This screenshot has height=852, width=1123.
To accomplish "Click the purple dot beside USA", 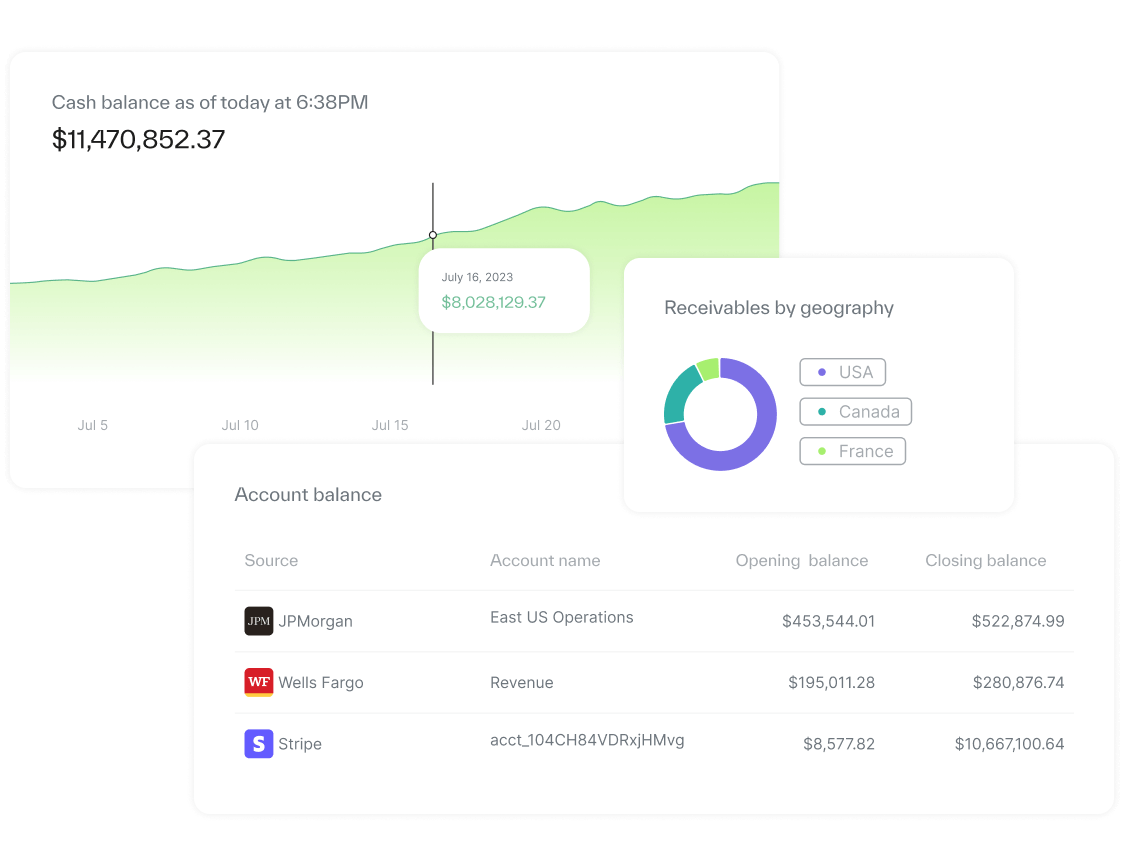I will (x=822, y=372).
